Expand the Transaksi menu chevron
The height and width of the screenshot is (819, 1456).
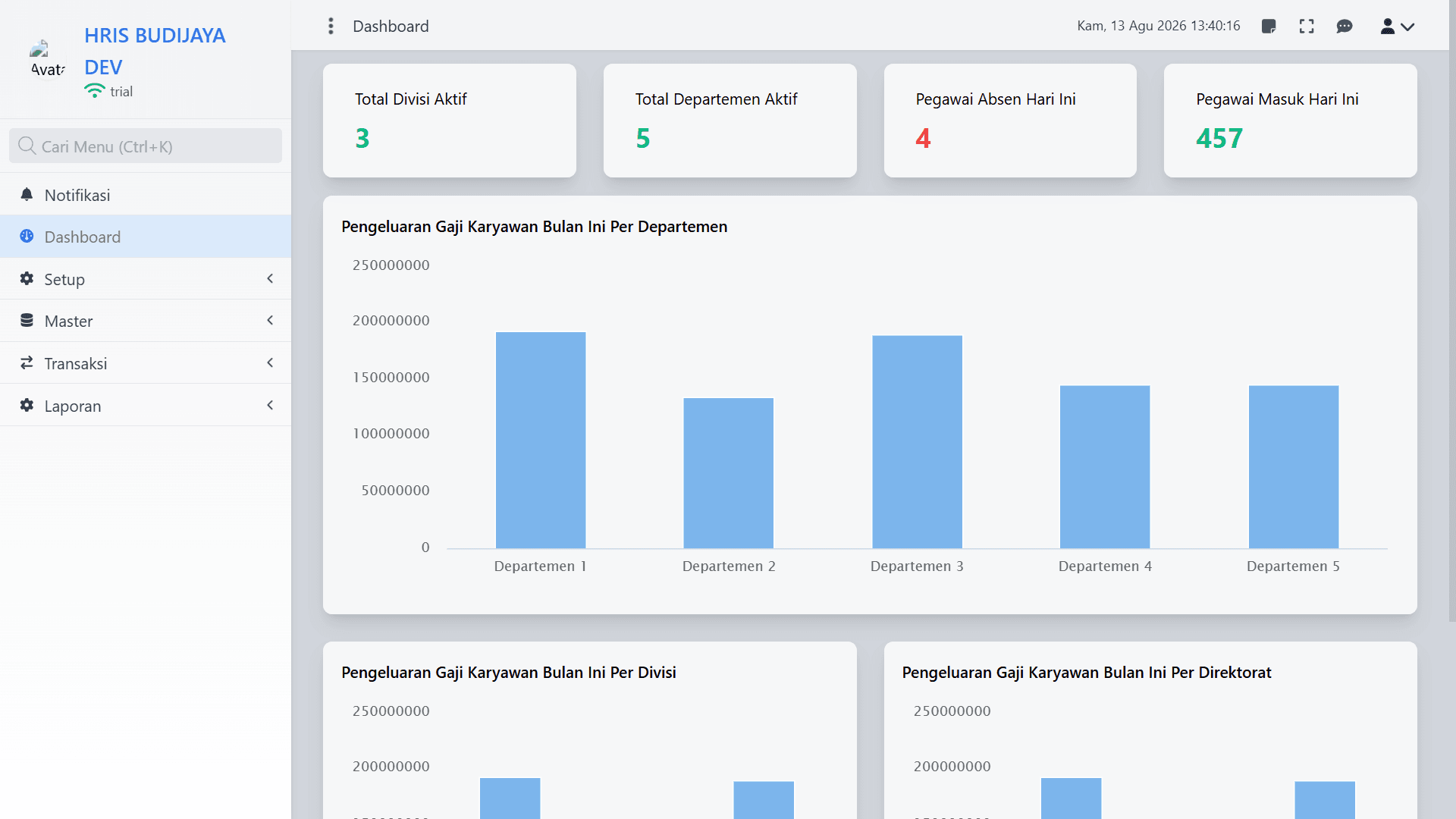[270, 362]
